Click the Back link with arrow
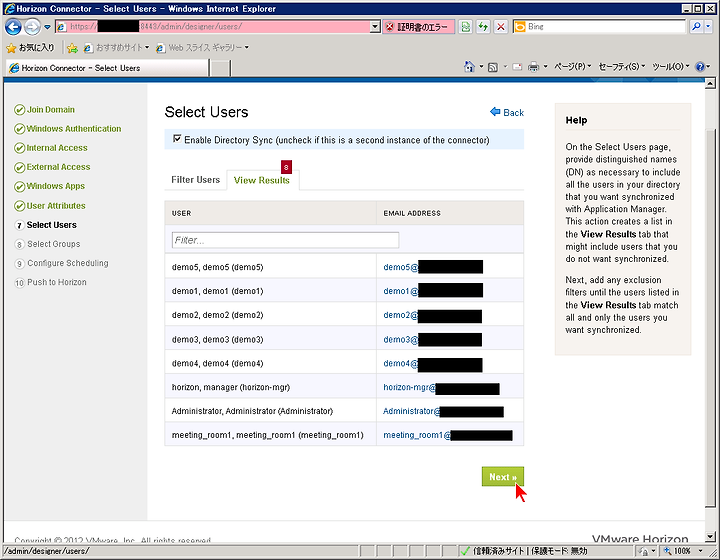 click(x=507, y=112)
